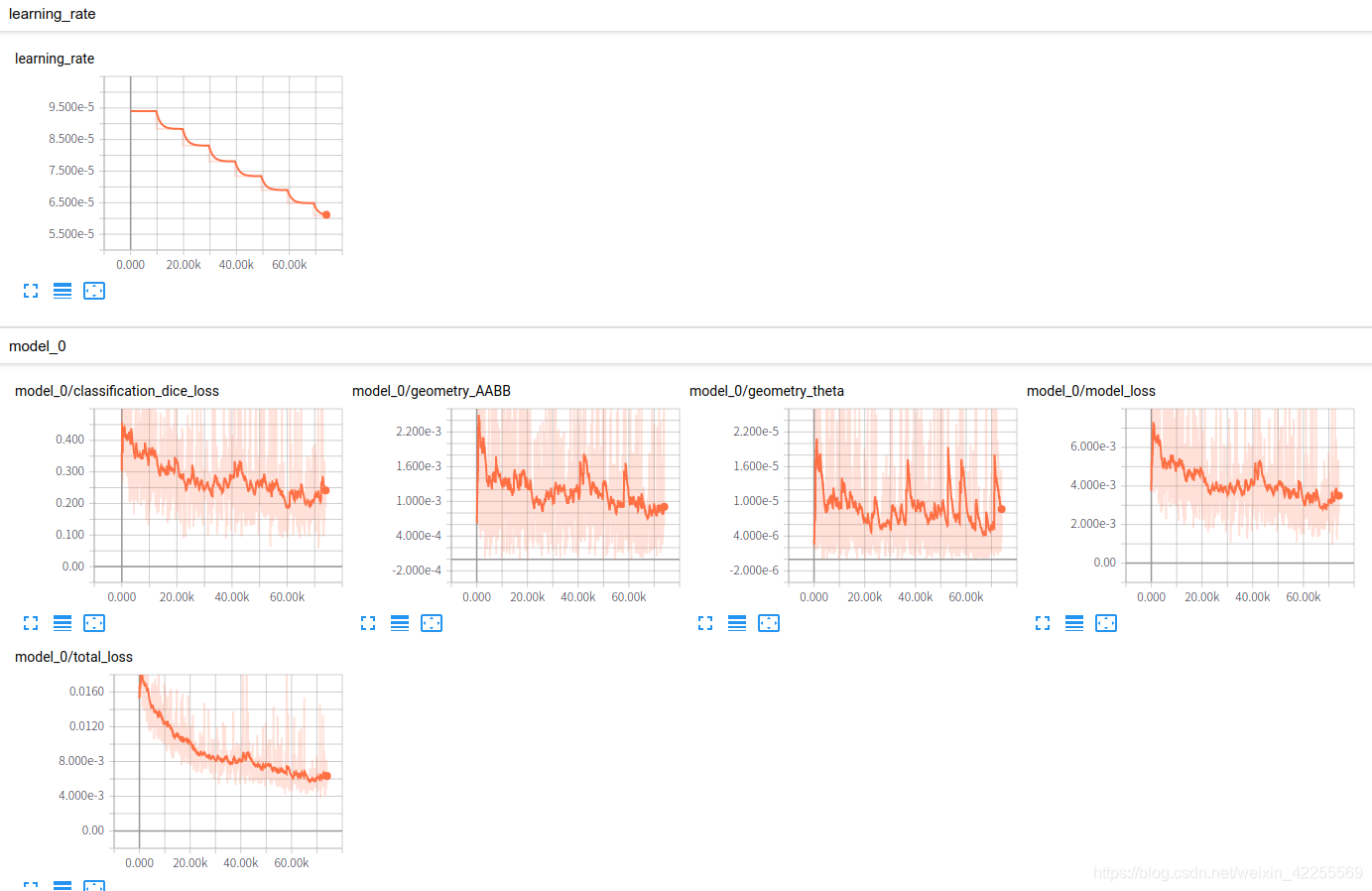Click the 2.200e-5 axis label on geometry_theta chart
Viewport: 1372px width, 891px height.
coord(756,432)
